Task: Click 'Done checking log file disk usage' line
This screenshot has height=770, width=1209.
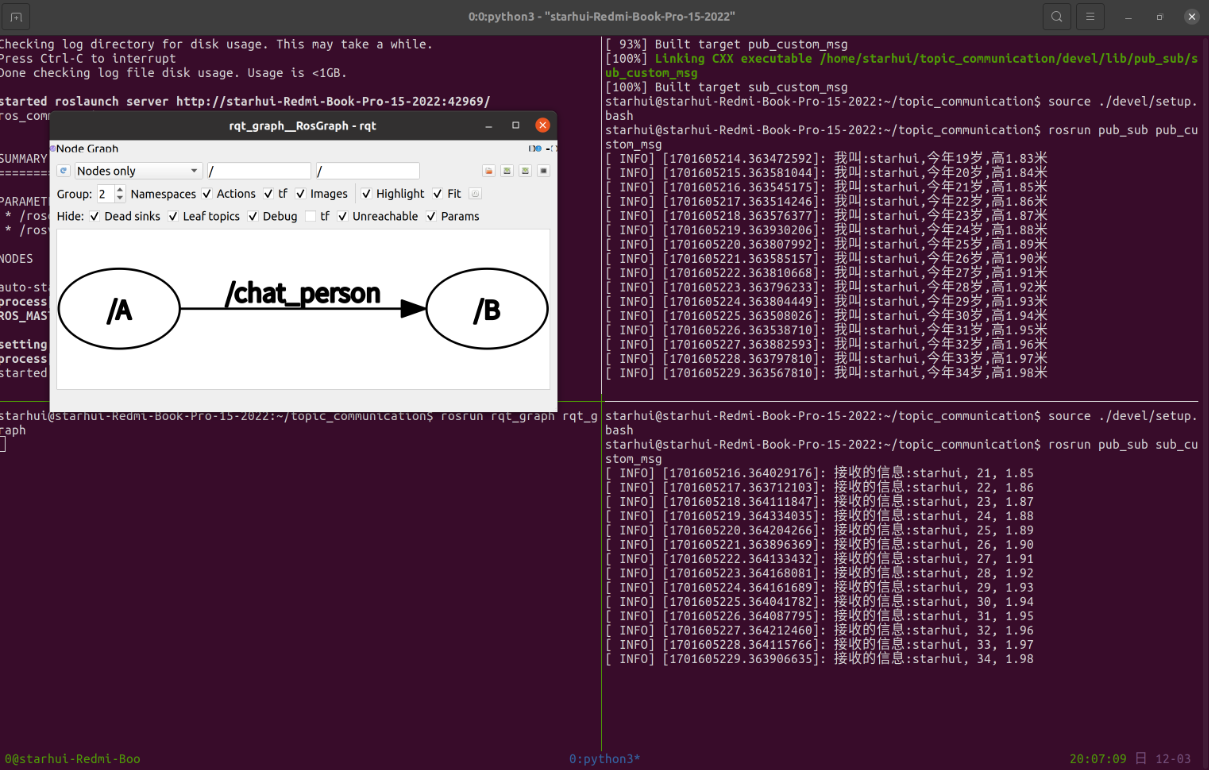Action: (x=173, y=73)
